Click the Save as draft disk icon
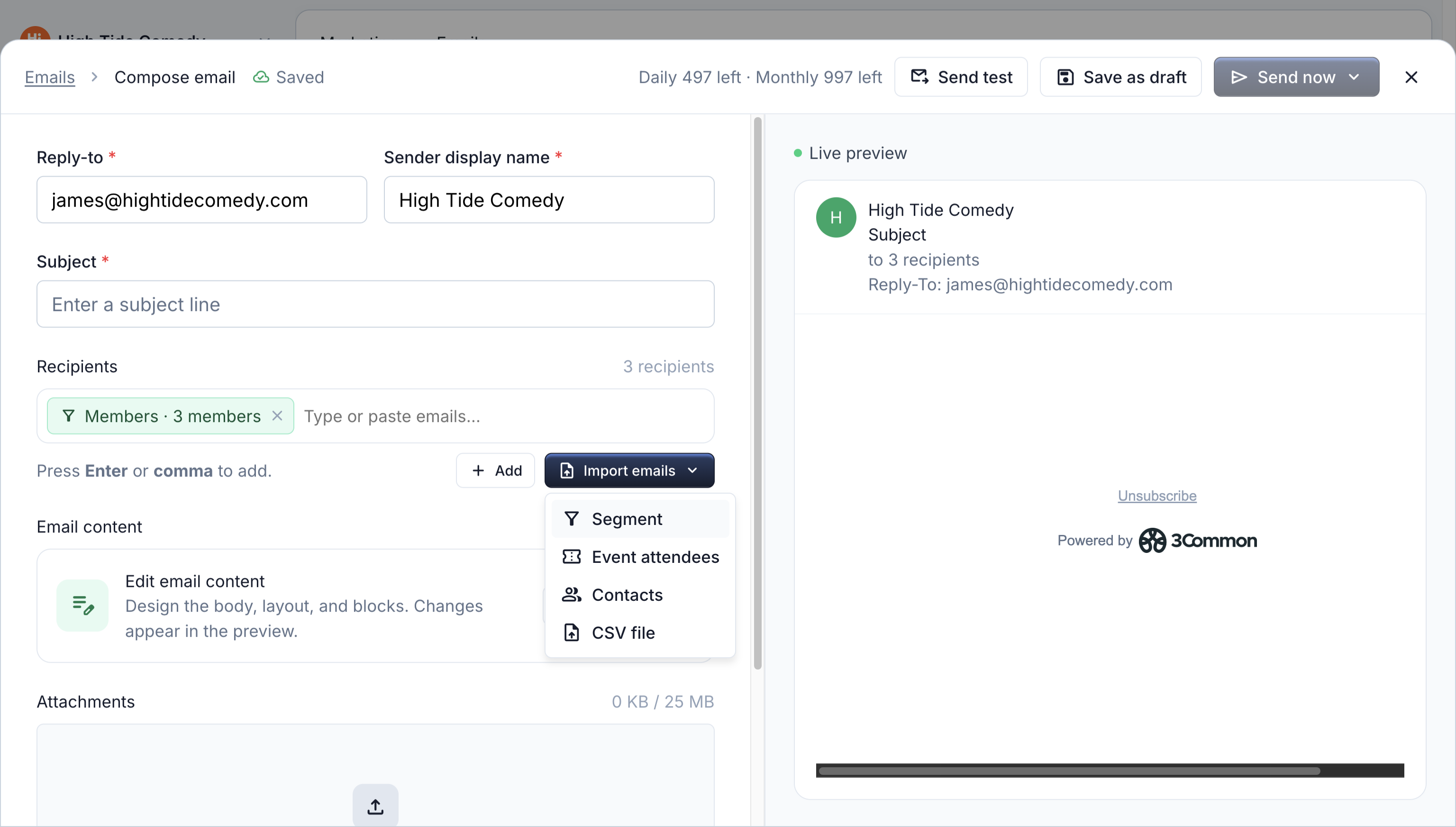The image size is (1456, 827). (1065, 77)
